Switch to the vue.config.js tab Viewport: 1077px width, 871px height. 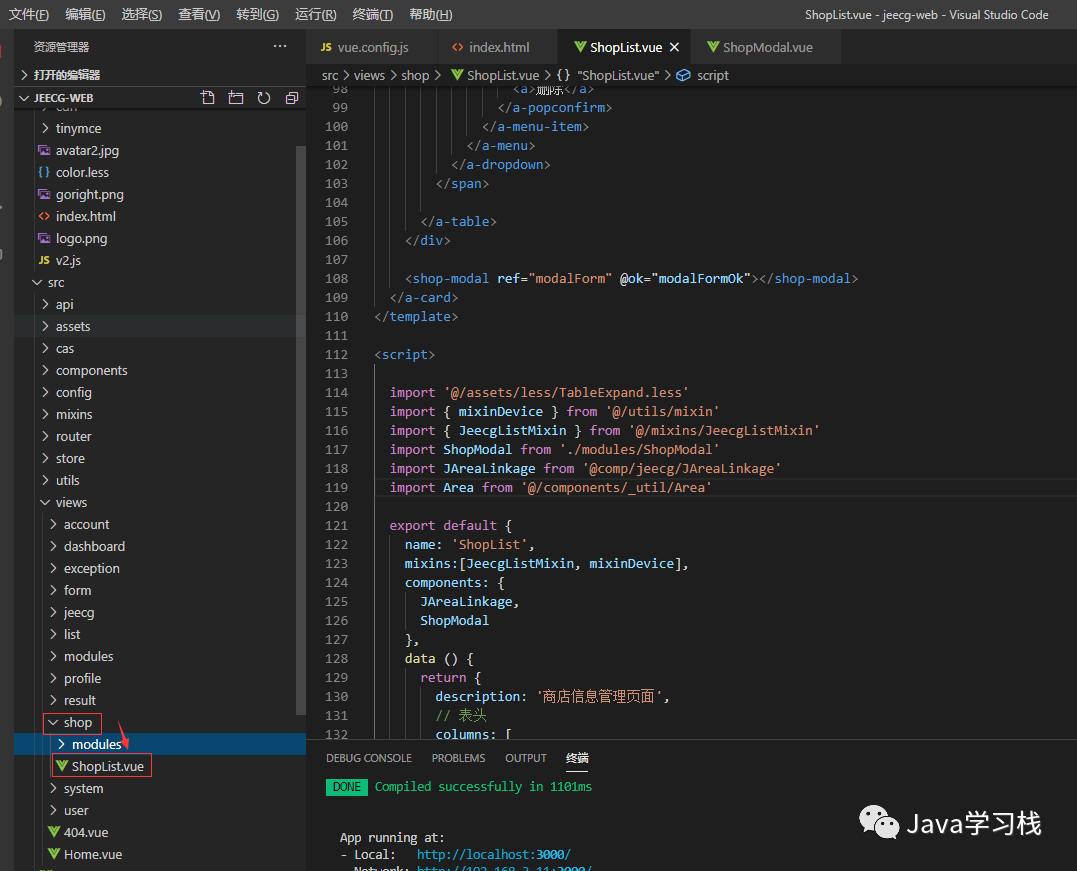pyautogui.click(x=372, y=47)
